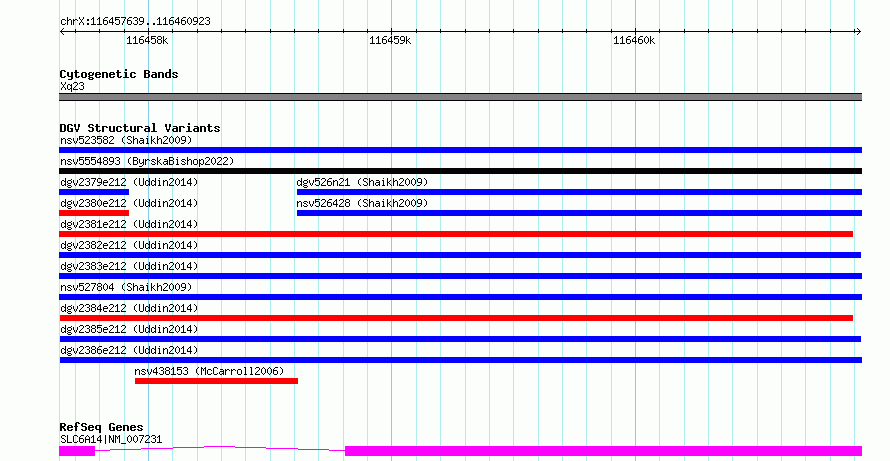Open the dgv2381e212 (Uddin2014) label
The height and width of the screenshot is (461, 890).
pyautogui.click(x=129, y=224)
